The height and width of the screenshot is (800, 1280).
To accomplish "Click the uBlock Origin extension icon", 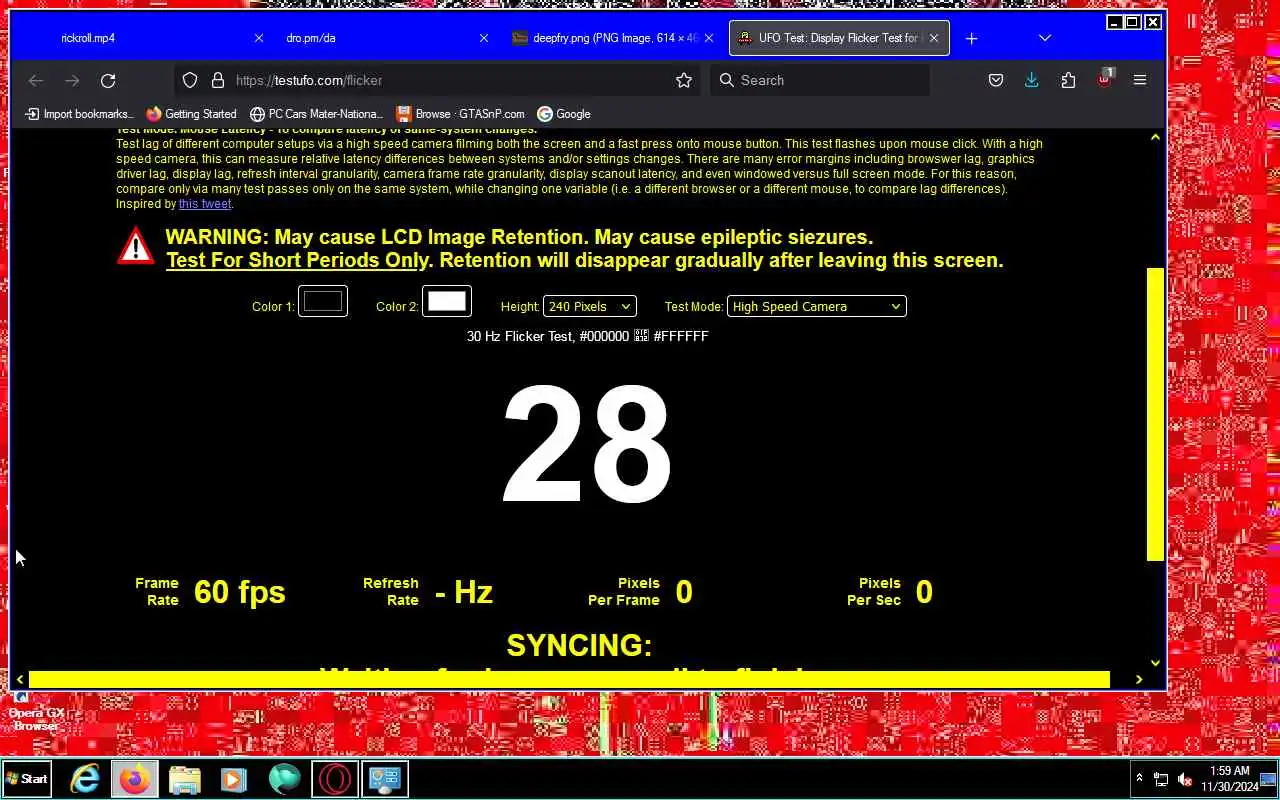I will point(1104,80).
